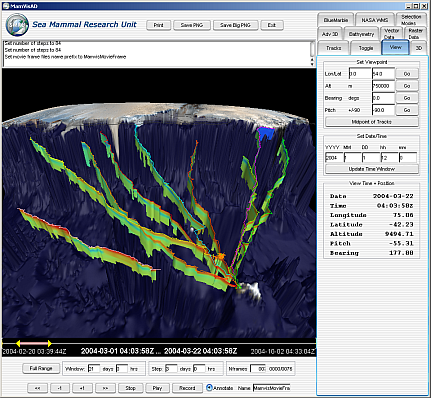Click the Lon/Lat latitude input field
The width and height of the screenshot is (431, 398).
tap(383, 74)
